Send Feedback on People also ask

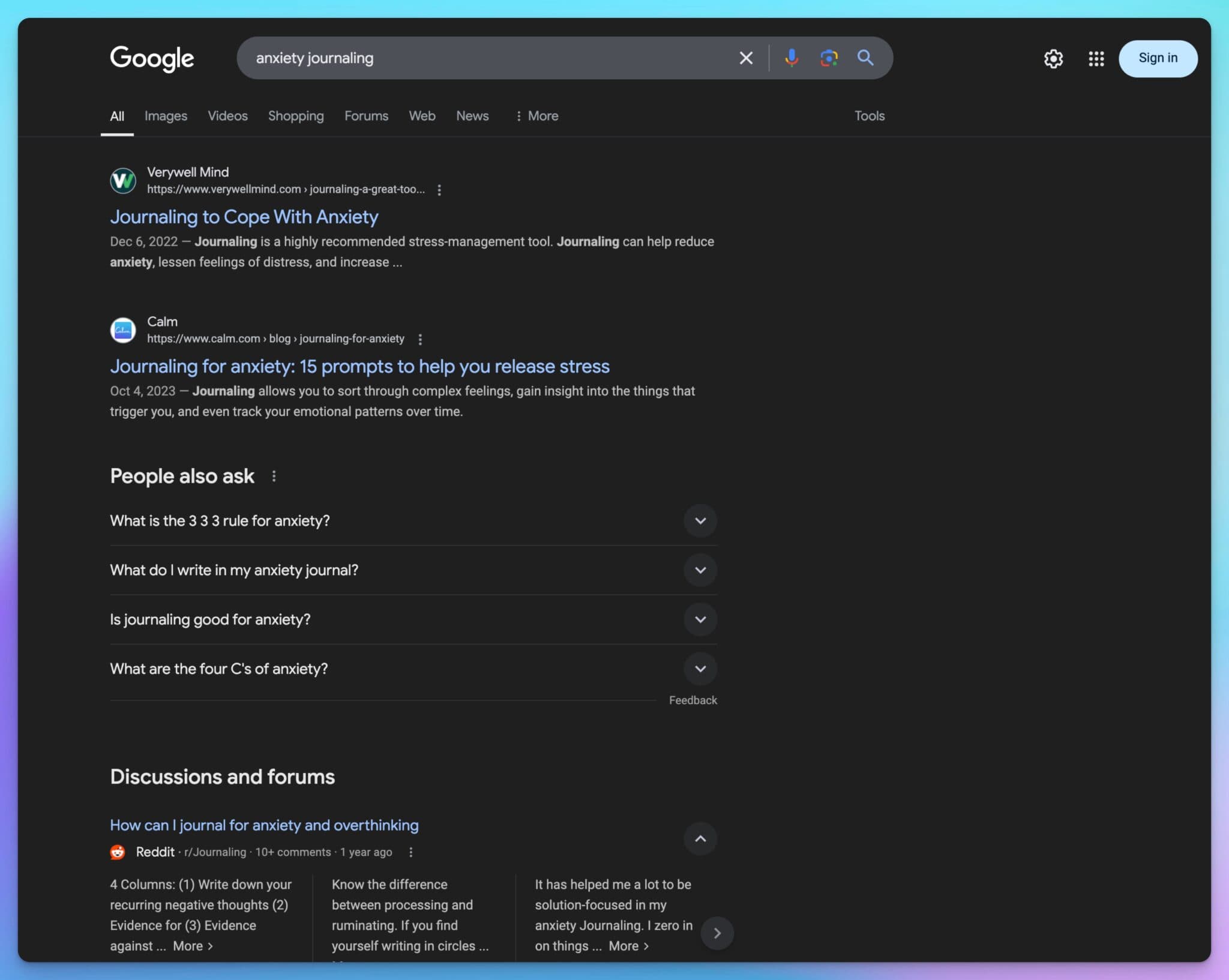pos(693,700)
